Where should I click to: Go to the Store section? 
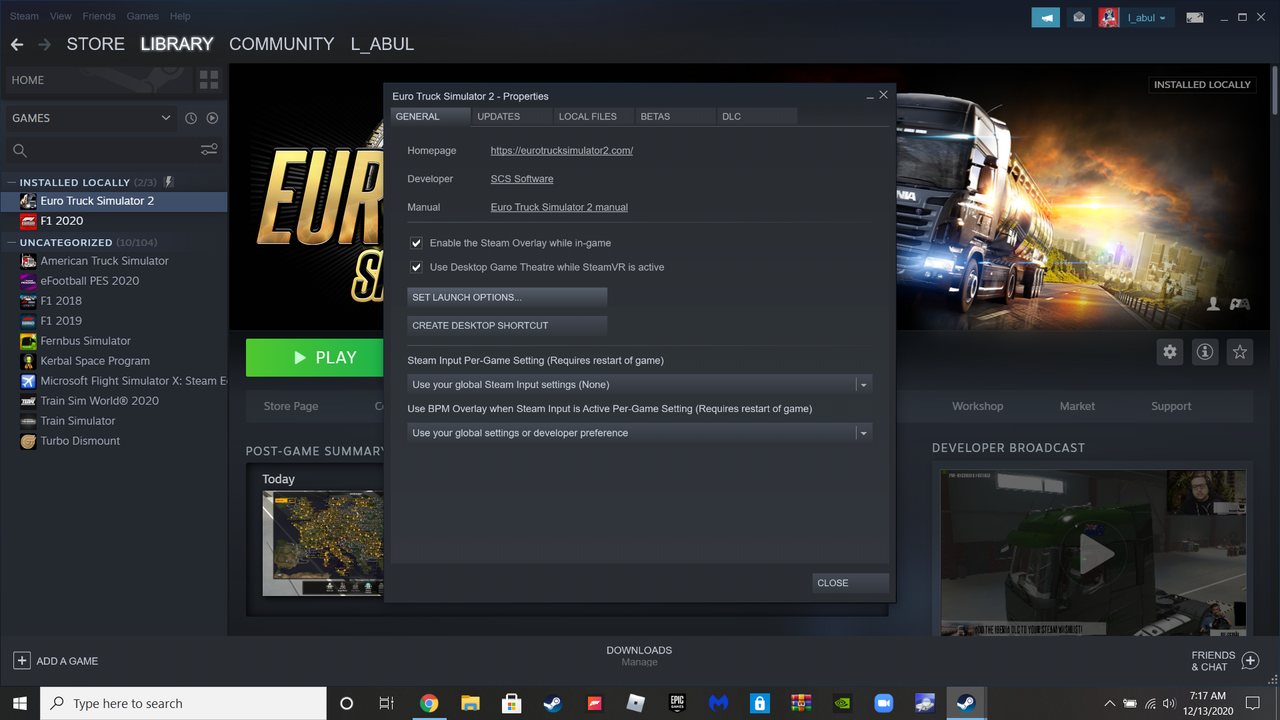95,44
